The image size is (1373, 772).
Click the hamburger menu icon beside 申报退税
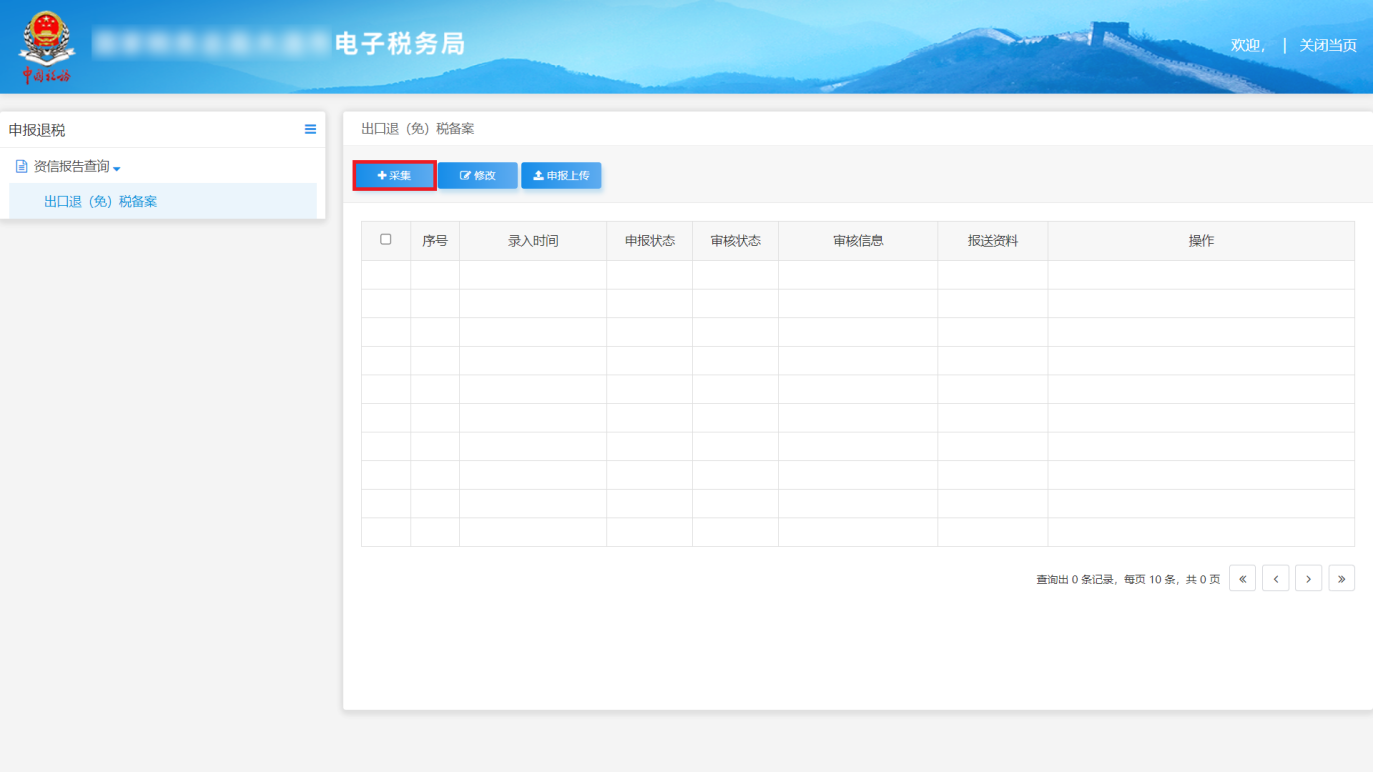[x=310, y=129]
